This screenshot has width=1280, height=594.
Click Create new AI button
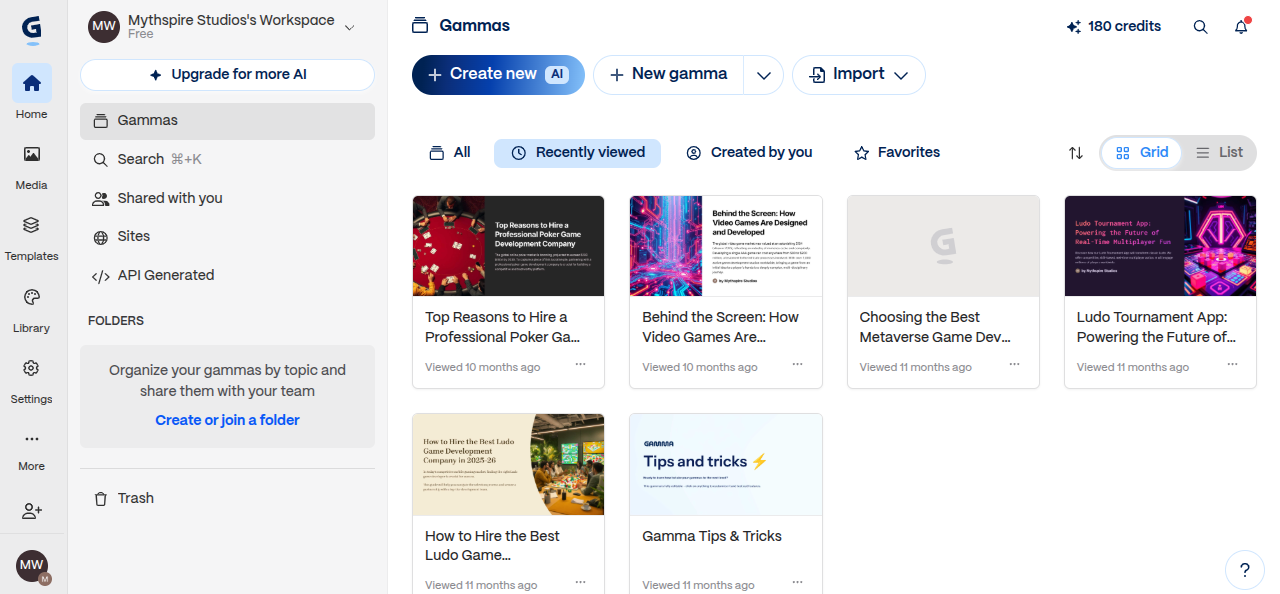498,75
